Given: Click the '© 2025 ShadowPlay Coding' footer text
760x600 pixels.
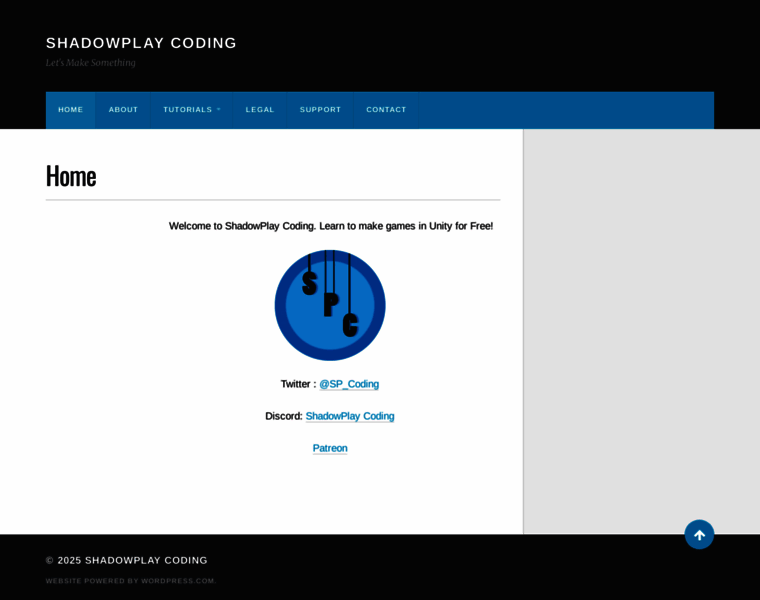Looking at the screenshot, I should [x=127, y=560].
